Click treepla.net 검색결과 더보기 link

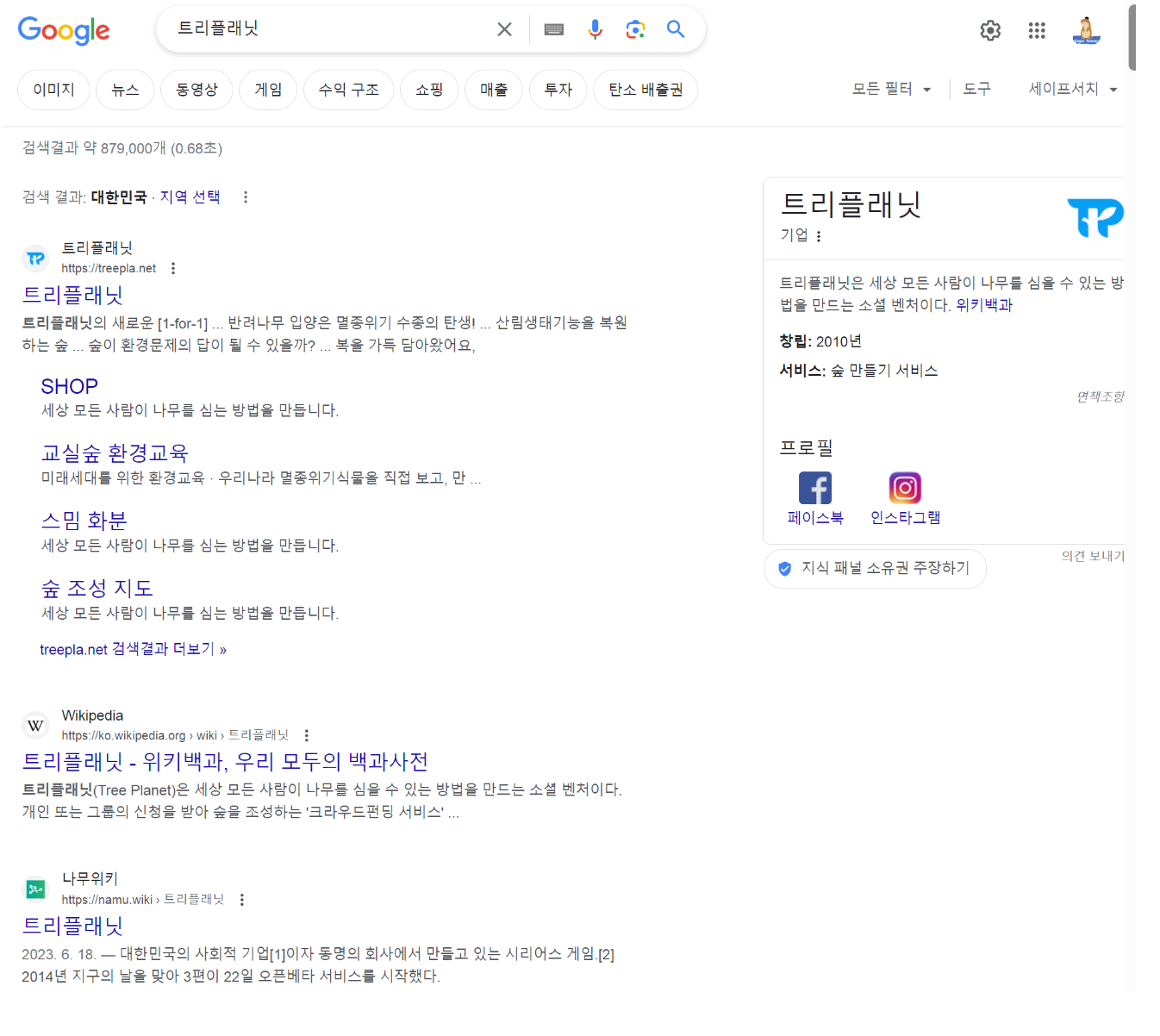[x=134, y=649]
